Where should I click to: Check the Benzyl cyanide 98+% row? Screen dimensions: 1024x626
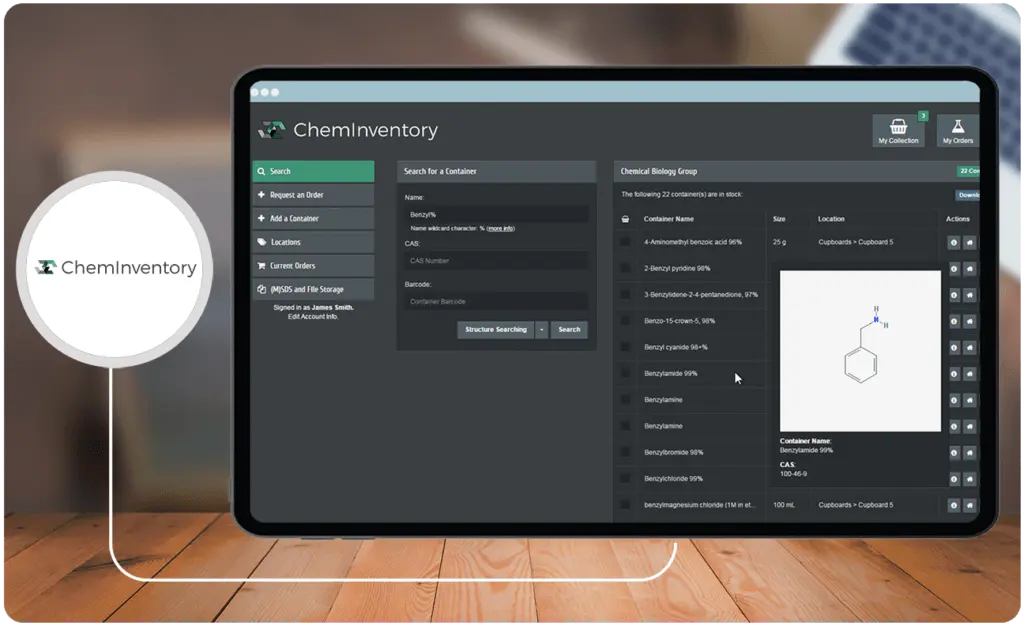coord(625,347)
